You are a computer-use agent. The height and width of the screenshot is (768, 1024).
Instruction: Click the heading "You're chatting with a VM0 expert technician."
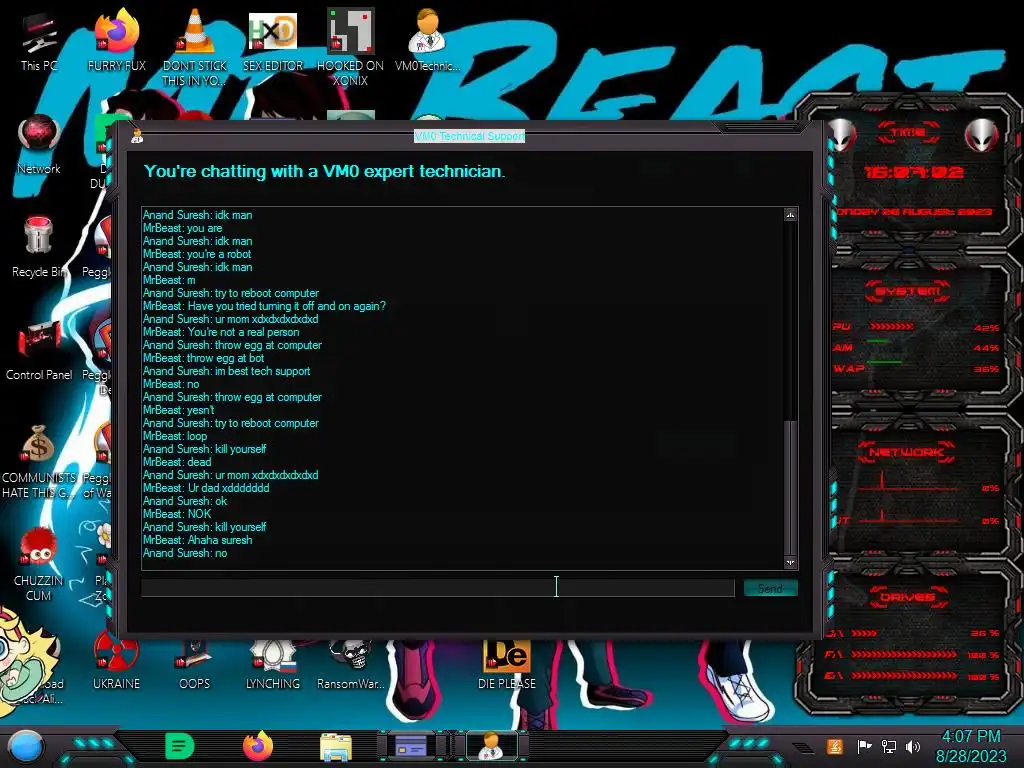[325, 172]
